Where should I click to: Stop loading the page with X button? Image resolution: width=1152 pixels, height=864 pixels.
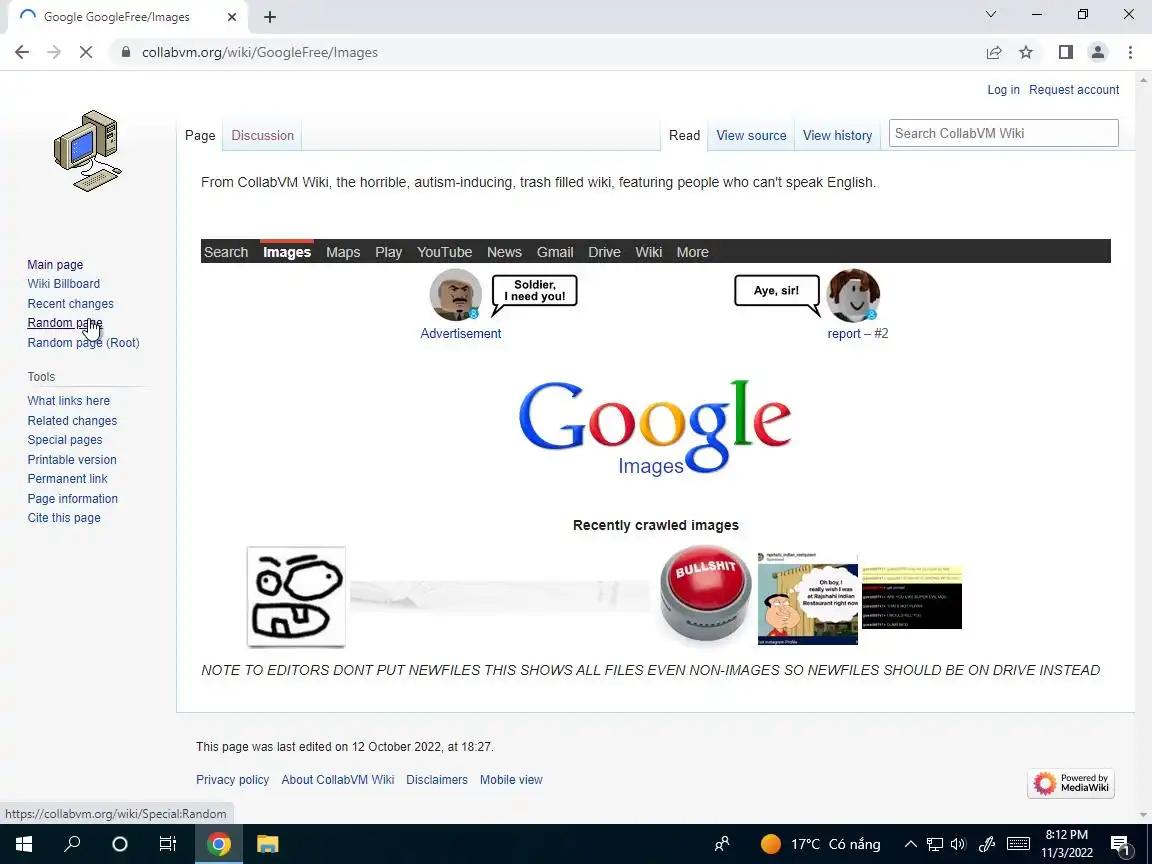pyautogui.click(x=85, y=52)
